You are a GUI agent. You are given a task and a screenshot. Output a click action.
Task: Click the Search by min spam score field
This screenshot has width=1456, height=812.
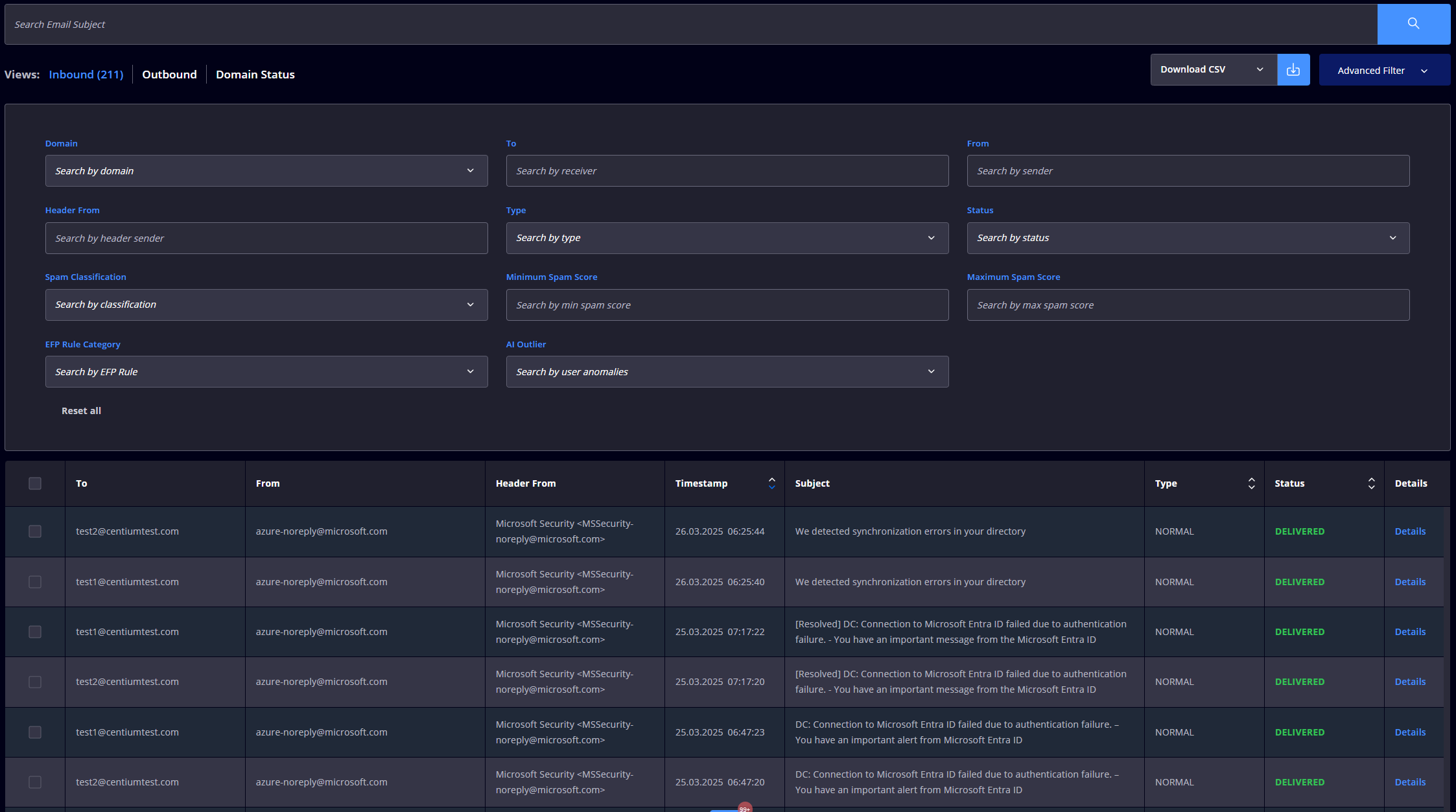tap(727, 305)
